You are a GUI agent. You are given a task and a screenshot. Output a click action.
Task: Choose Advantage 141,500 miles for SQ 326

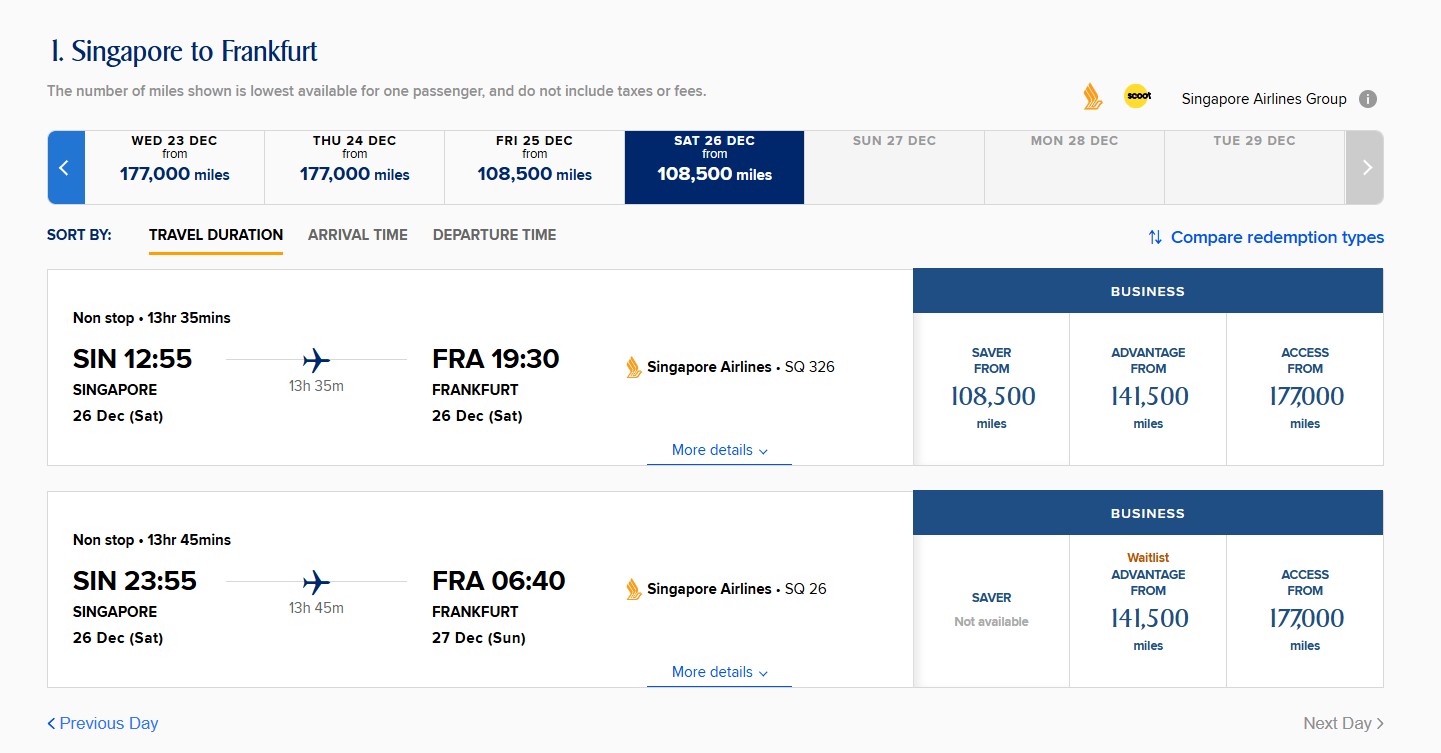tap(1148, 389)
